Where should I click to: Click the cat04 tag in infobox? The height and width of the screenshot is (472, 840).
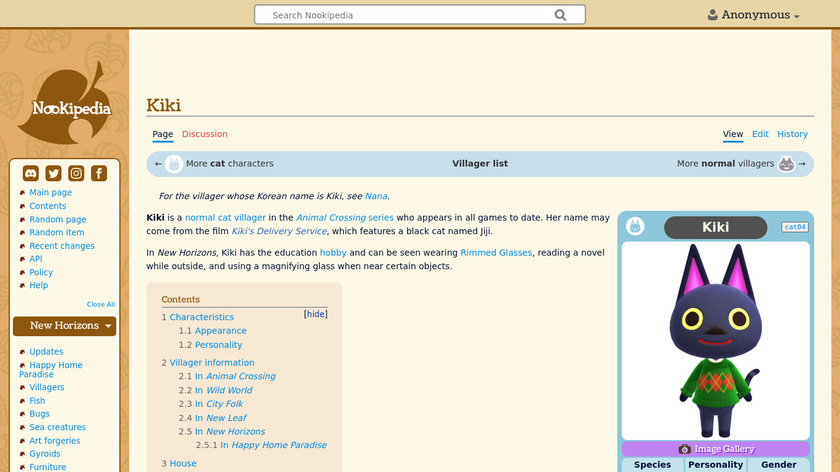[x=795, y=227]
